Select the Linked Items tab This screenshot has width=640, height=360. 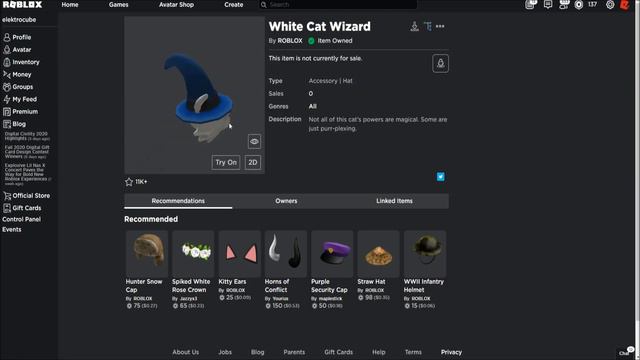point(394,201)
